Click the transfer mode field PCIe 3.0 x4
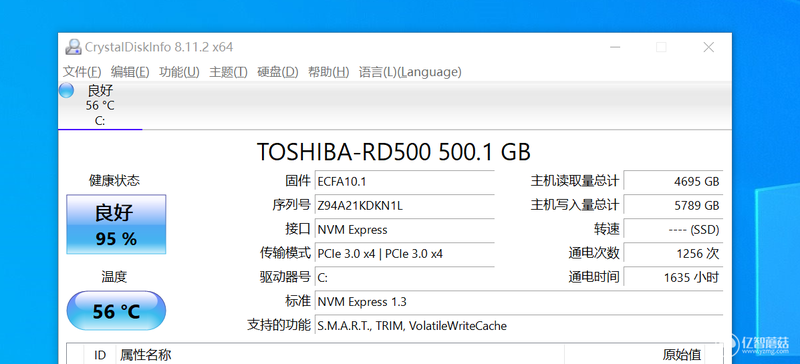This screenshot has height=364, width=800. click(405, 253)
